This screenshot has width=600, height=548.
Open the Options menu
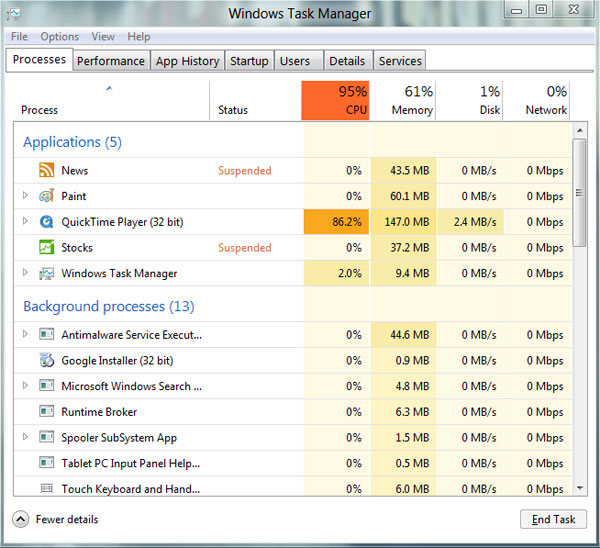coord(60,37)
